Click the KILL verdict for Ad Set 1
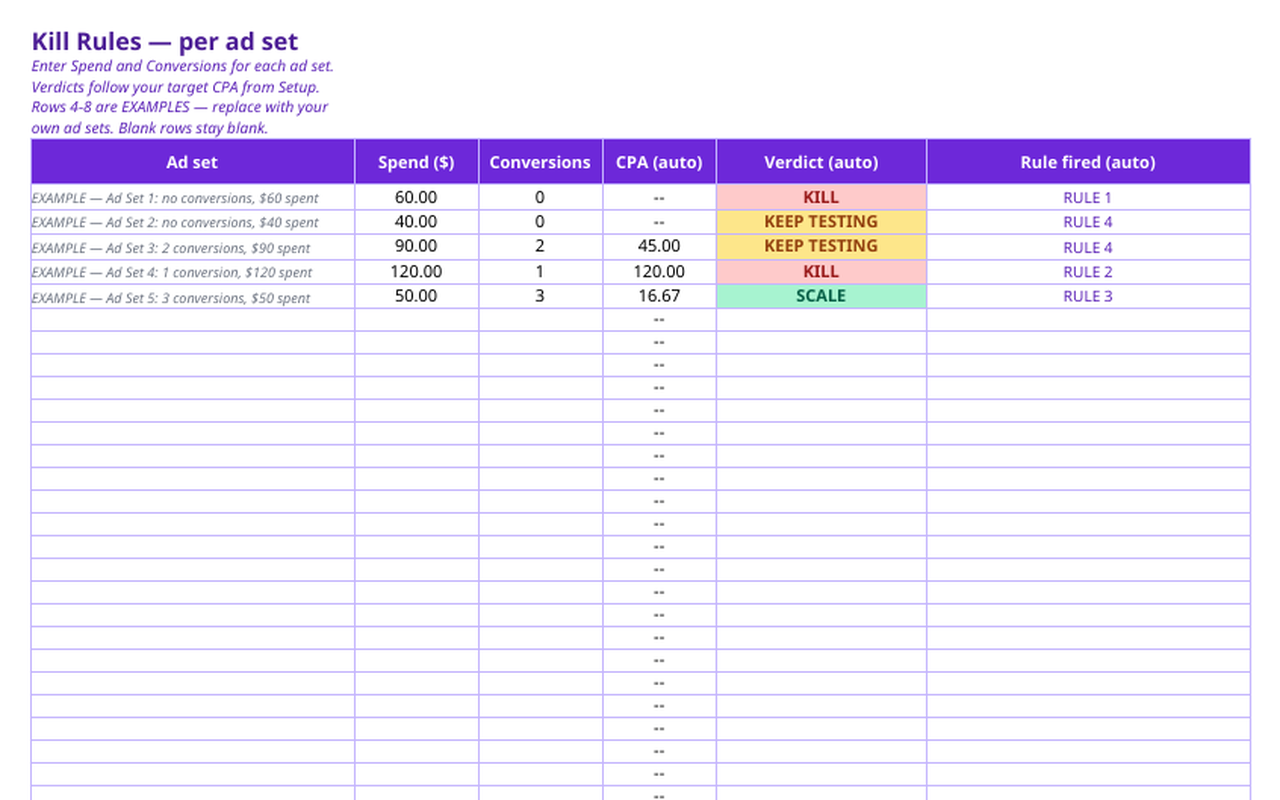Screen dimensions: 1280x800 (821, 198)
